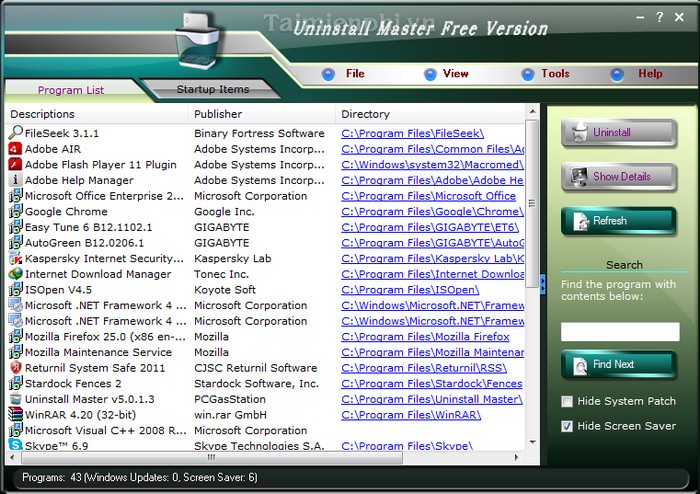Image resolution: width=700 pixels, height=494 pixels.
Task: Click the Microsoft Office Enterprise row icon
Action: pyautogui.click(x=16, y=195)
